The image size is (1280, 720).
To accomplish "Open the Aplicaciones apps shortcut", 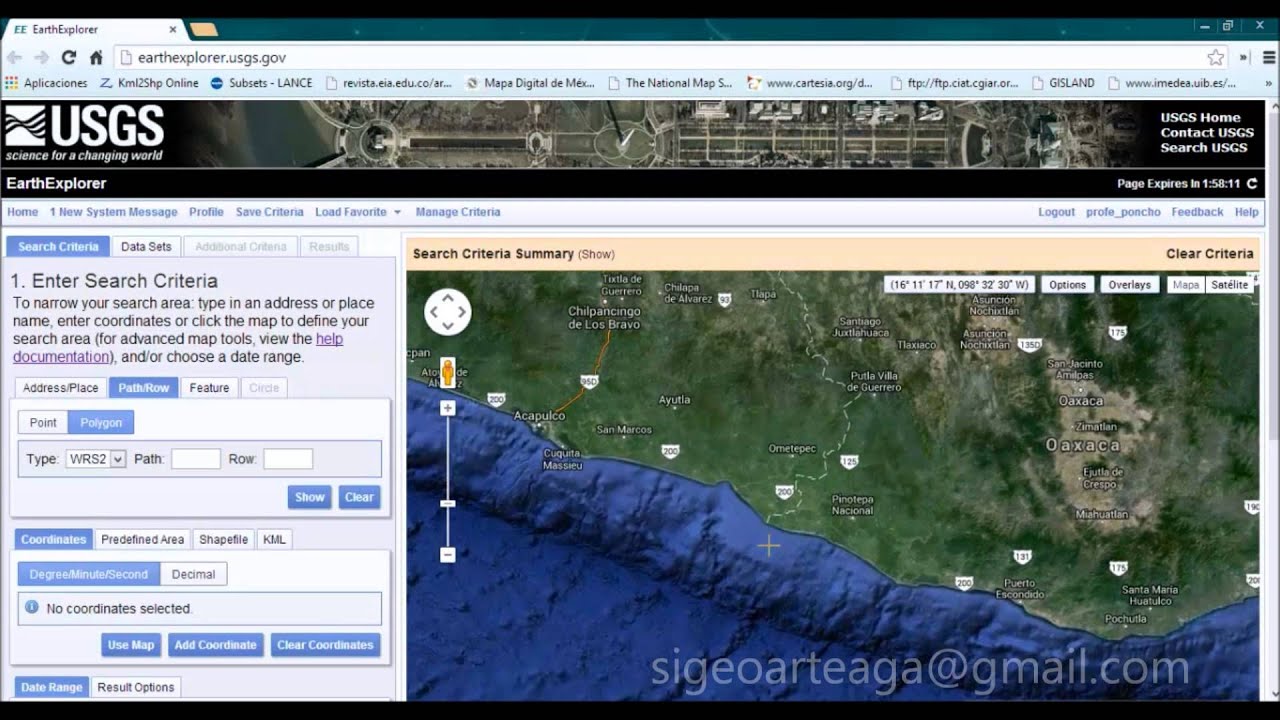I will (x=46, y=83).
